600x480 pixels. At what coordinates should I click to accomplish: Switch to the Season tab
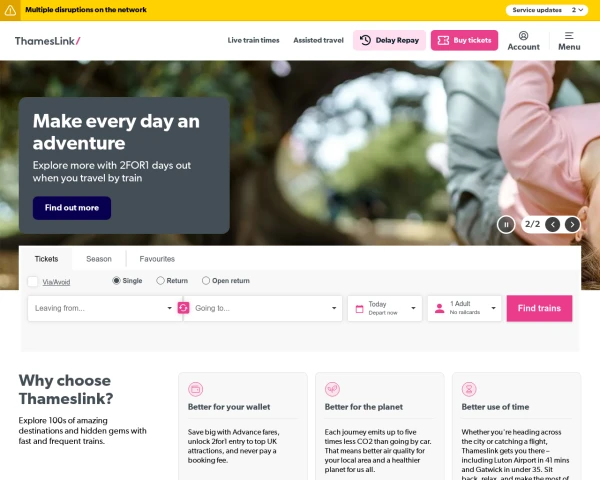(99, 259)
